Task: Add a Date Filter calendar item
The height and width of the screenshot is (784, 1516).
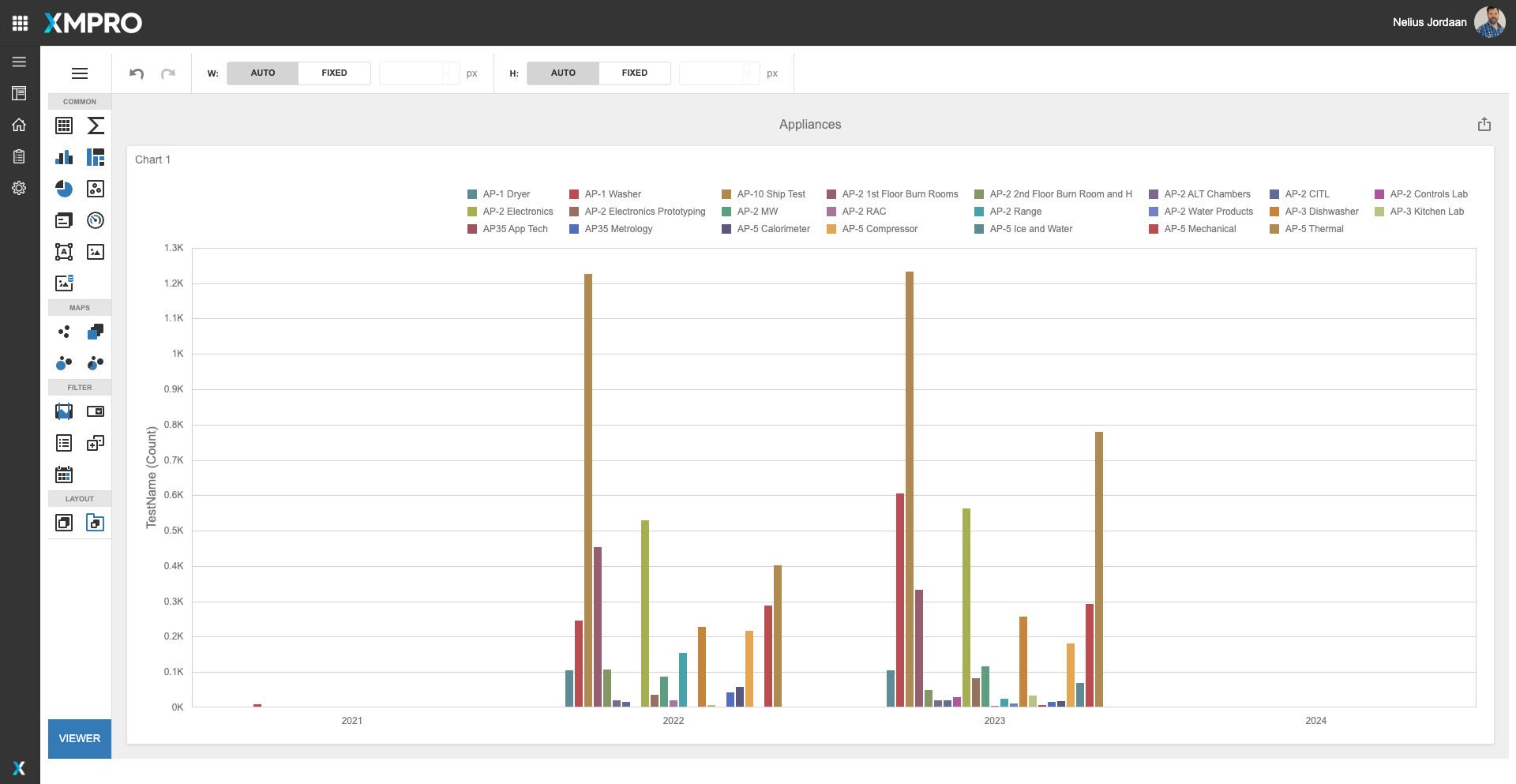Action: coord(64,475)
